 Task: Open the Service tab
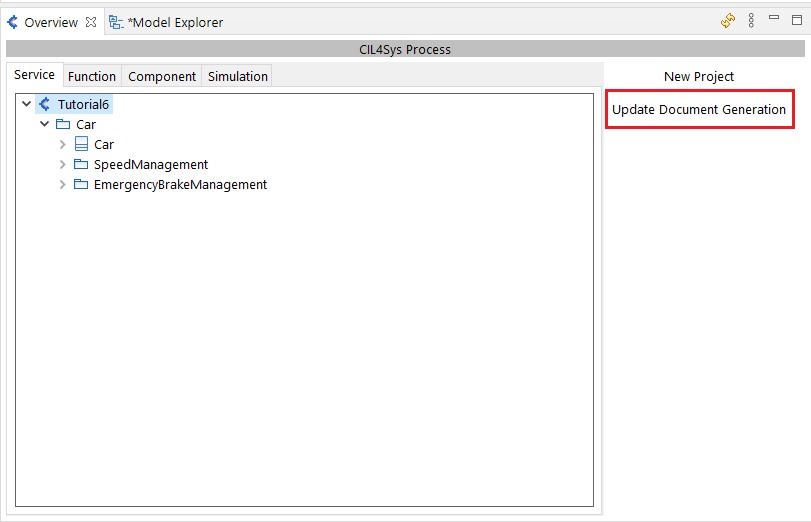(34, 75)
